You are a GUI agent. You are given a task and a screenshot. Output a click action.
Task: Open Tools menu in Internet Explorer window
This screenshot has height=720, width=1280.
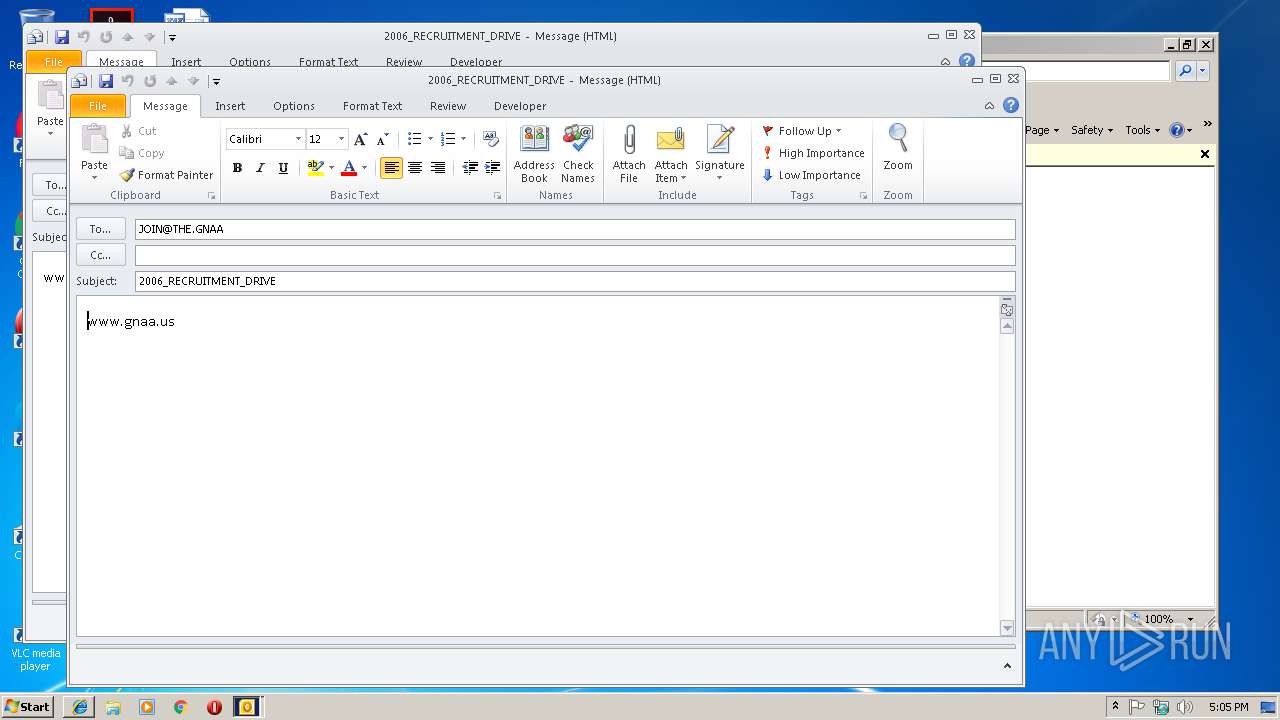(x=1143, y=130)
